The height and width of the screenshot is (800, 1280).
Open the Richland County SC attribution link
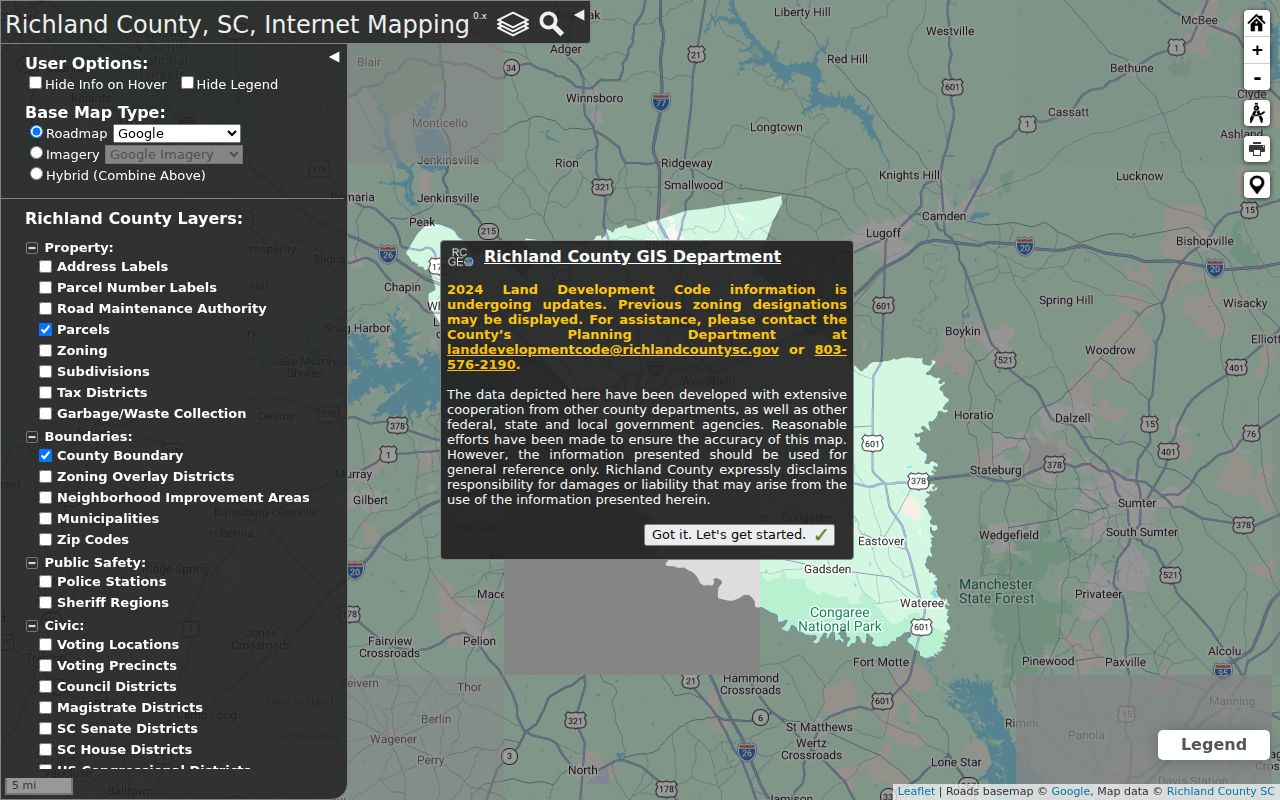1220,791
